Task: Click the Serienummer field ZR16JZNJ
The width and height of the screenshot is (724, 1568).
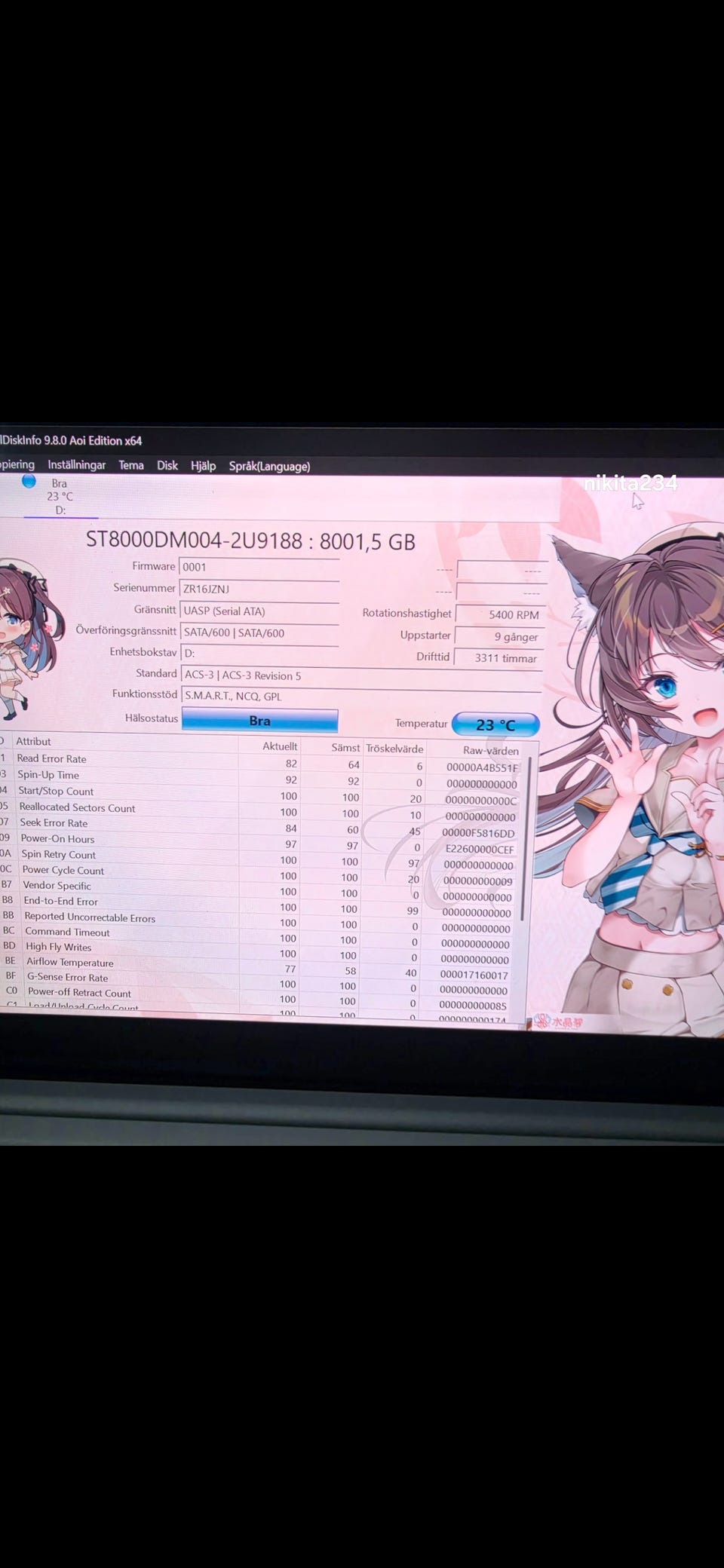Action: 259,589
